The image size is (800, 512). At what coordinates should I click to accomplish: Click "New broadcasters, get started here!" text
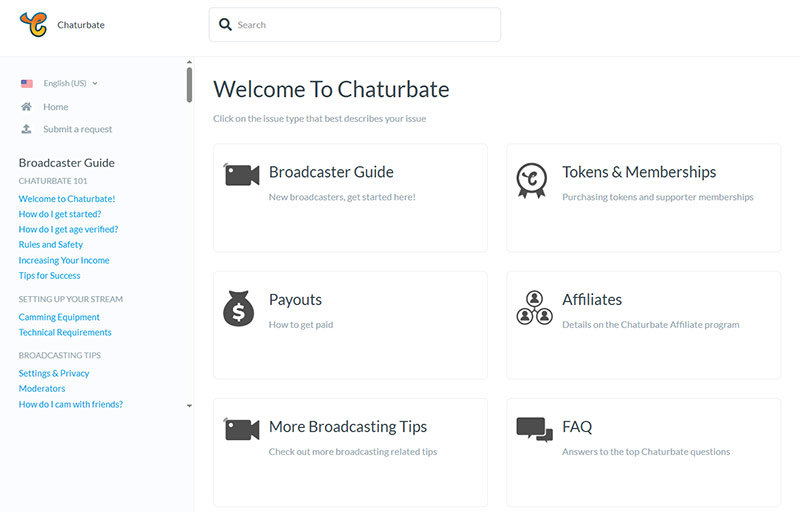coord(342,197)
